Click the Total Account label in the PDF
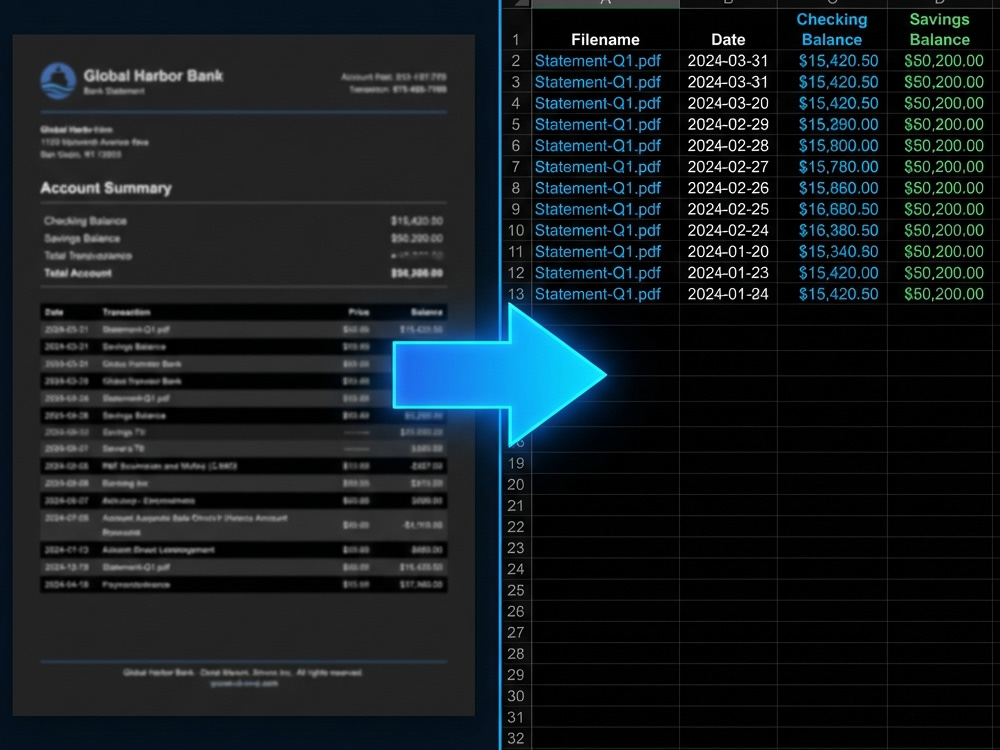 [78, 273]
